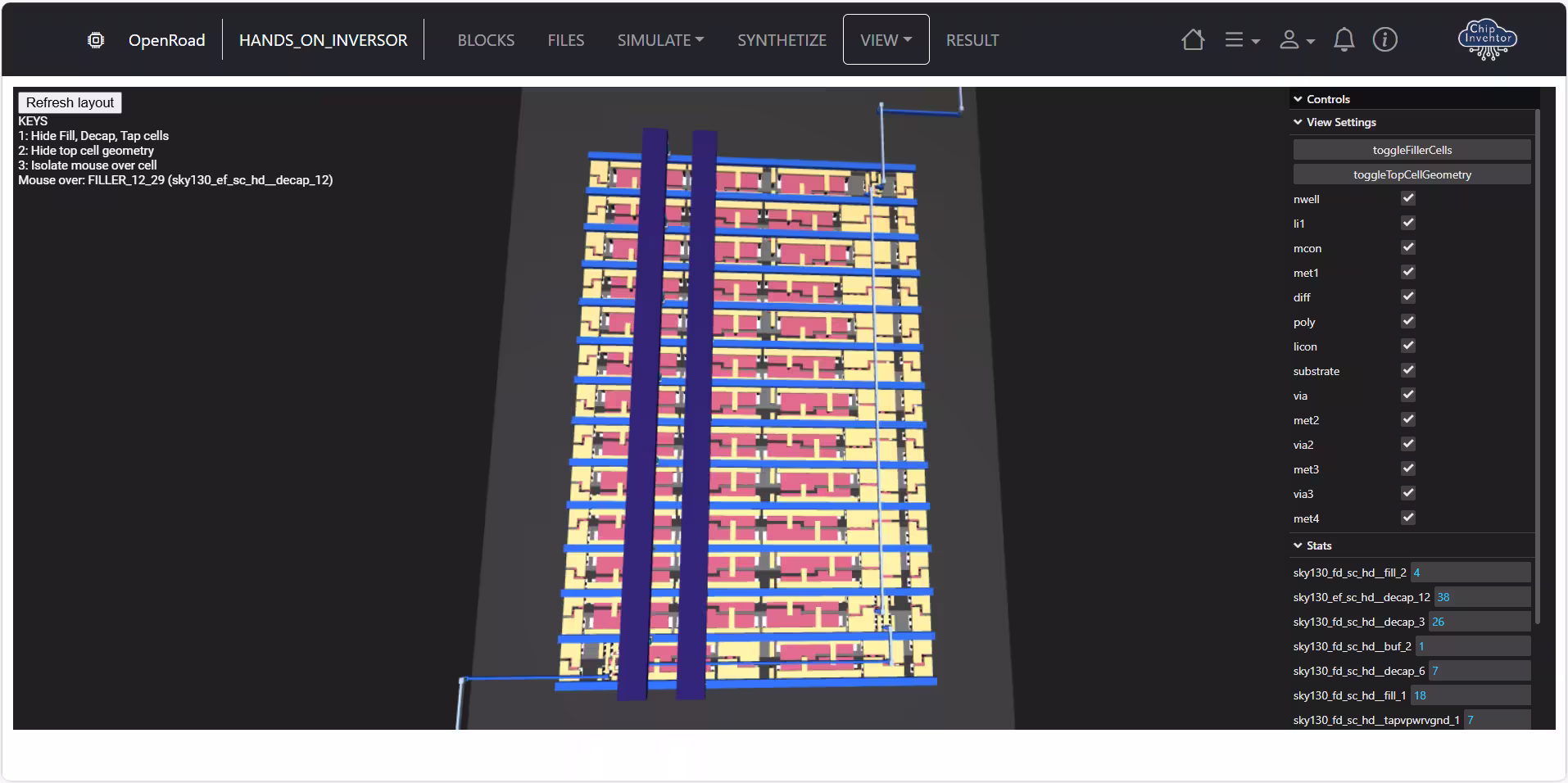Disable the poly layer checkbox
Viewport: 1568px width, 783px height.
pos(1407,321)
